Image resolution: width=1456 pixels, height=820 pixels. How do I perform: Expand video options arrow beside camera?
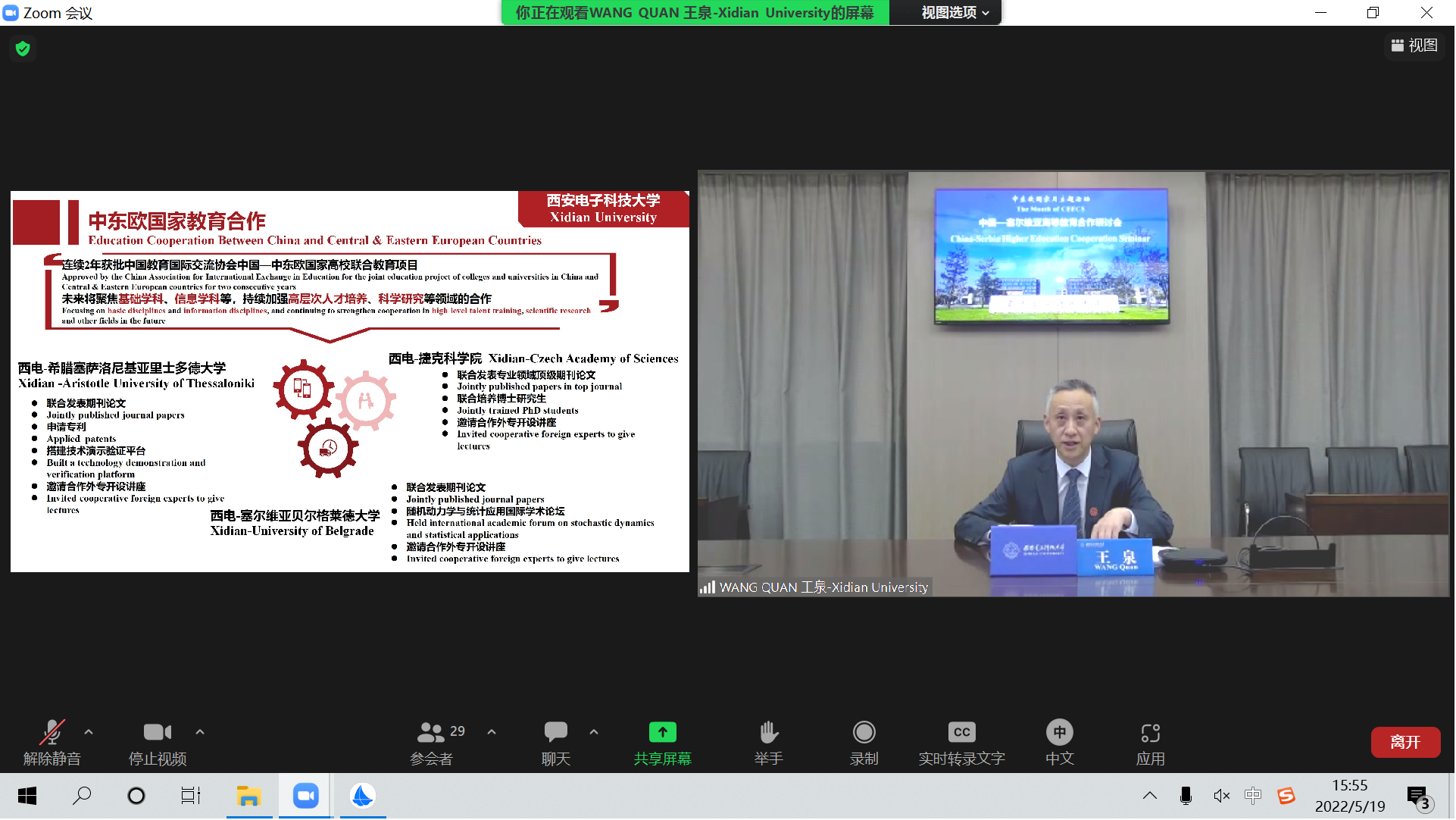[x=200, y=732]
